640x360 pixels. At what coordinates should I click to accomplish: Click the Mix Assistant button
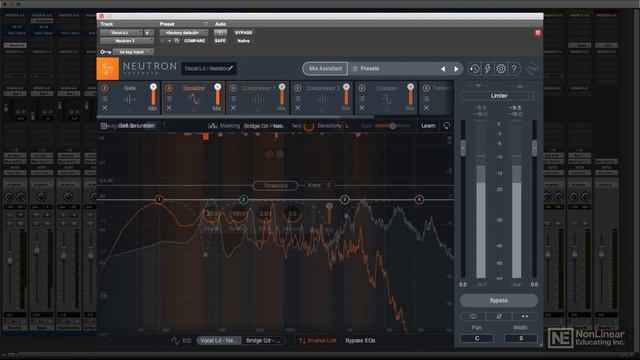tap(325, 69)
